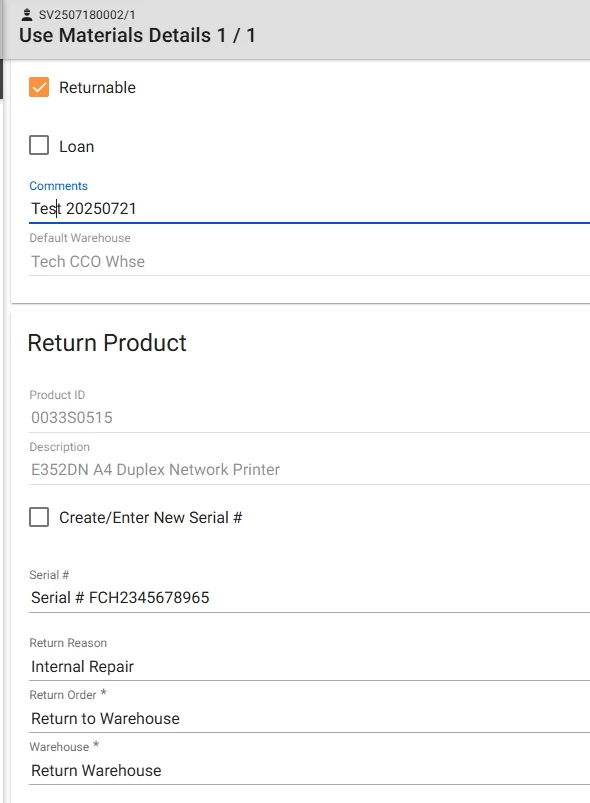The width and height of the screenshot is (590, 803).
Task: Open the Warehouse dropdown showing Return Warehouse
Action: [309, 770]
